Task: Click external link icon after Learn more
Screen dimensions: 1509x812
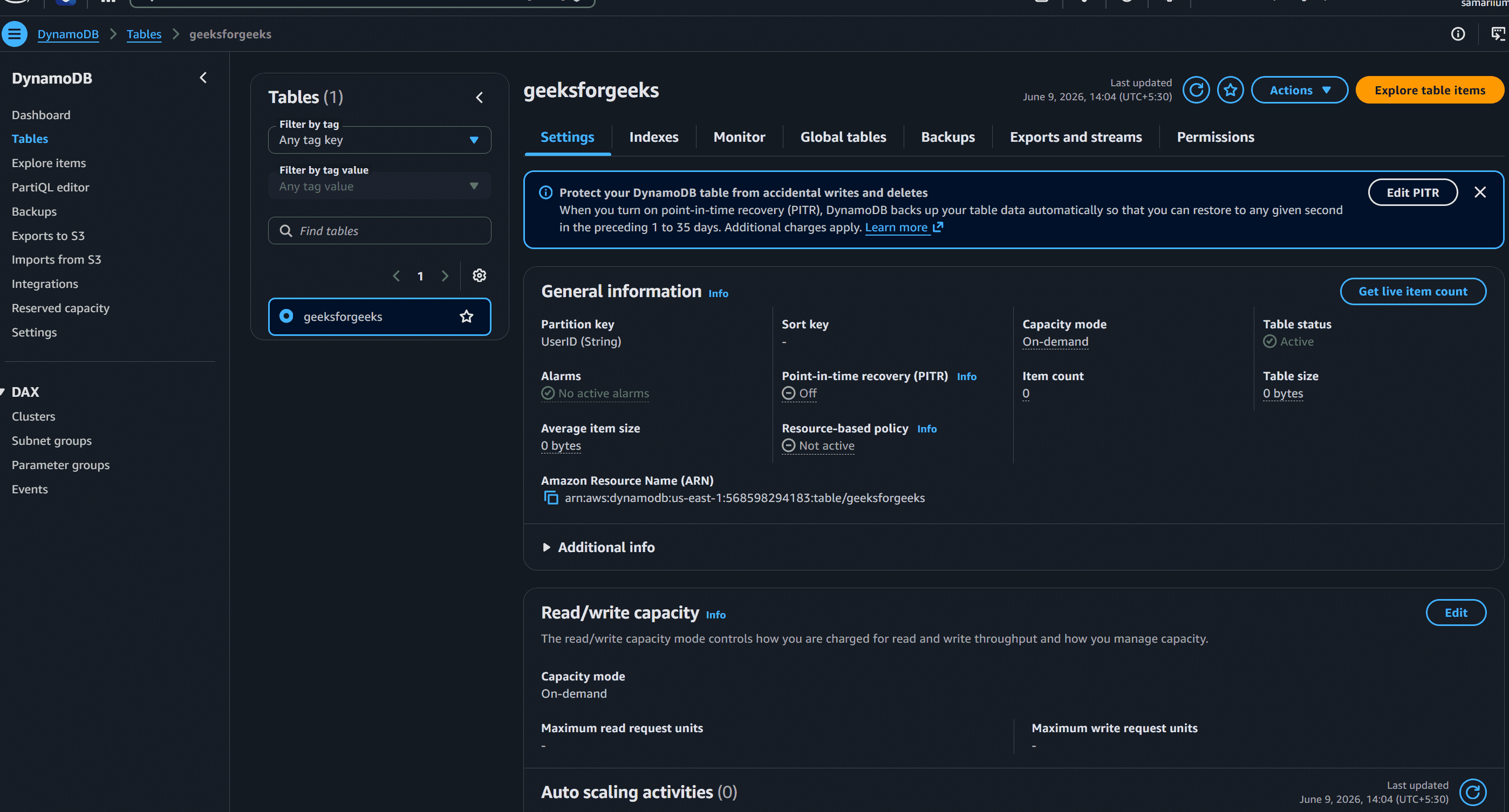Action: tap(938, 227)
